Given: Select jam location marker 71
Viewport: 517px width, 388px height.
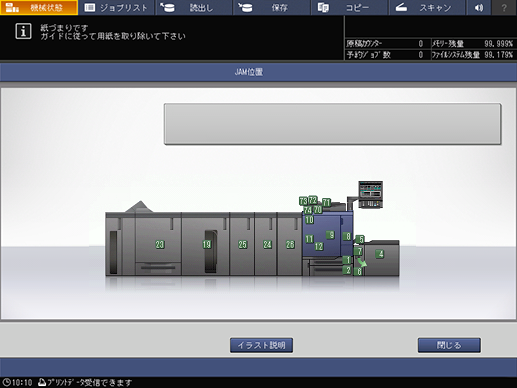Looking at the screenshot, I should click(x=326, y=202).
